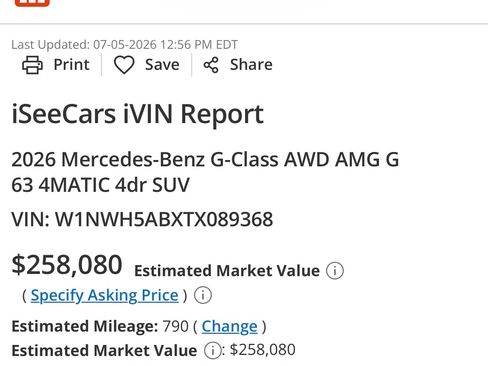Click the 2026 Mercedes-Benz G-Class vehicle title

click(205, 172)
